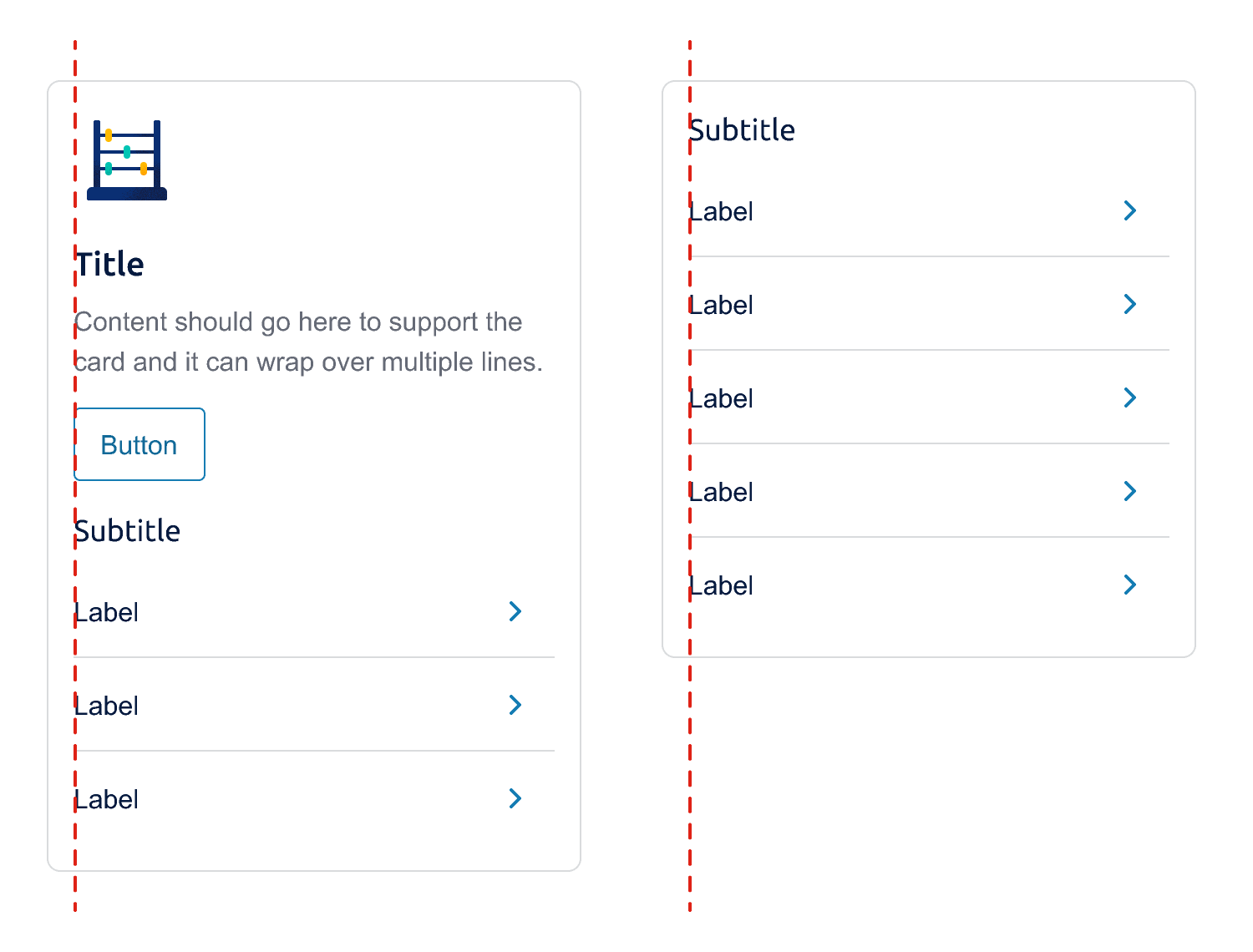Click the chevron on the bottom Label, right card

pyautogui.click(x=1130, y=585)
